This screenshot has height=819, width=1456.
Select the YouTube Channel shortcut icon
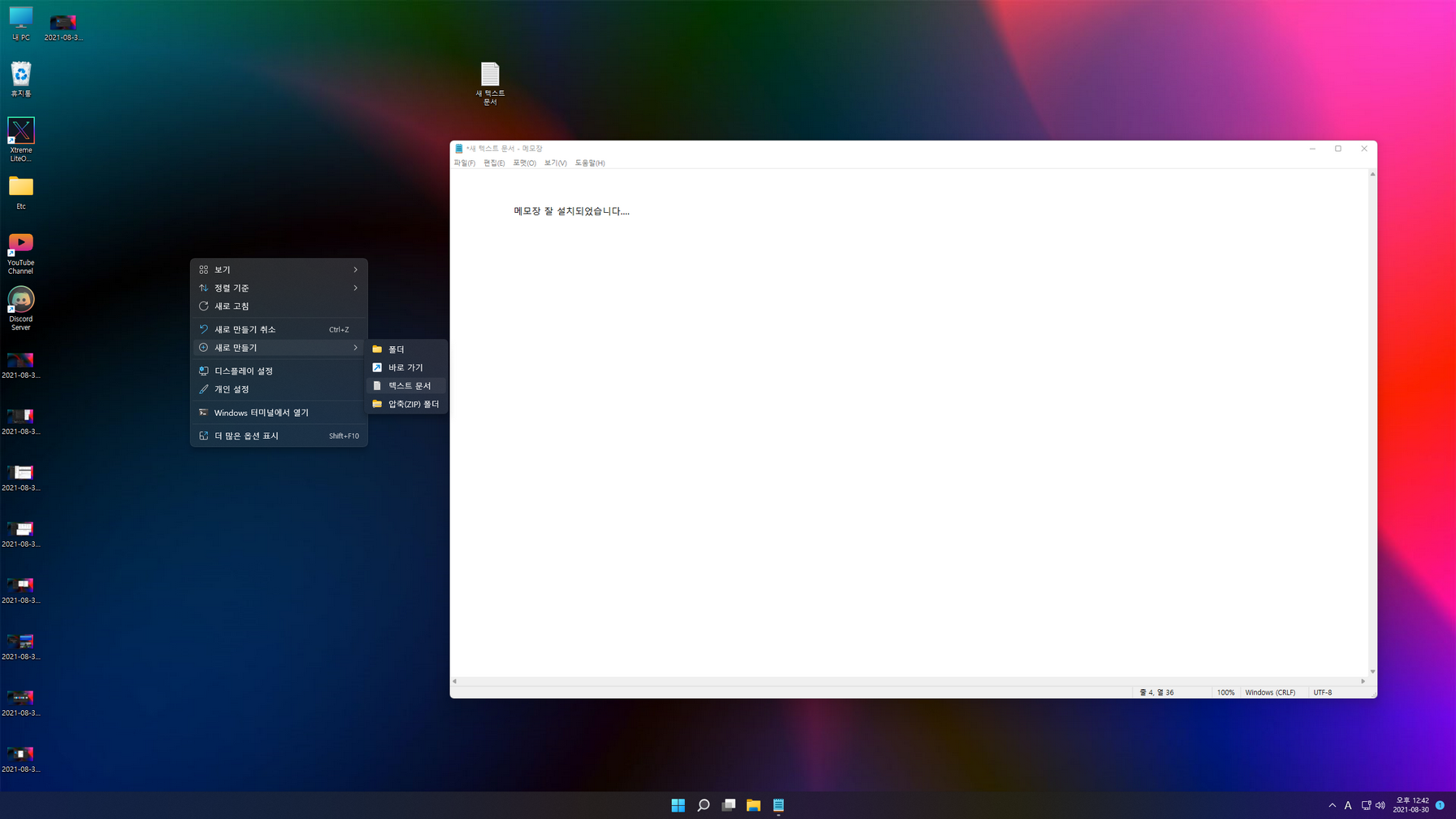[x=20, y=253]
